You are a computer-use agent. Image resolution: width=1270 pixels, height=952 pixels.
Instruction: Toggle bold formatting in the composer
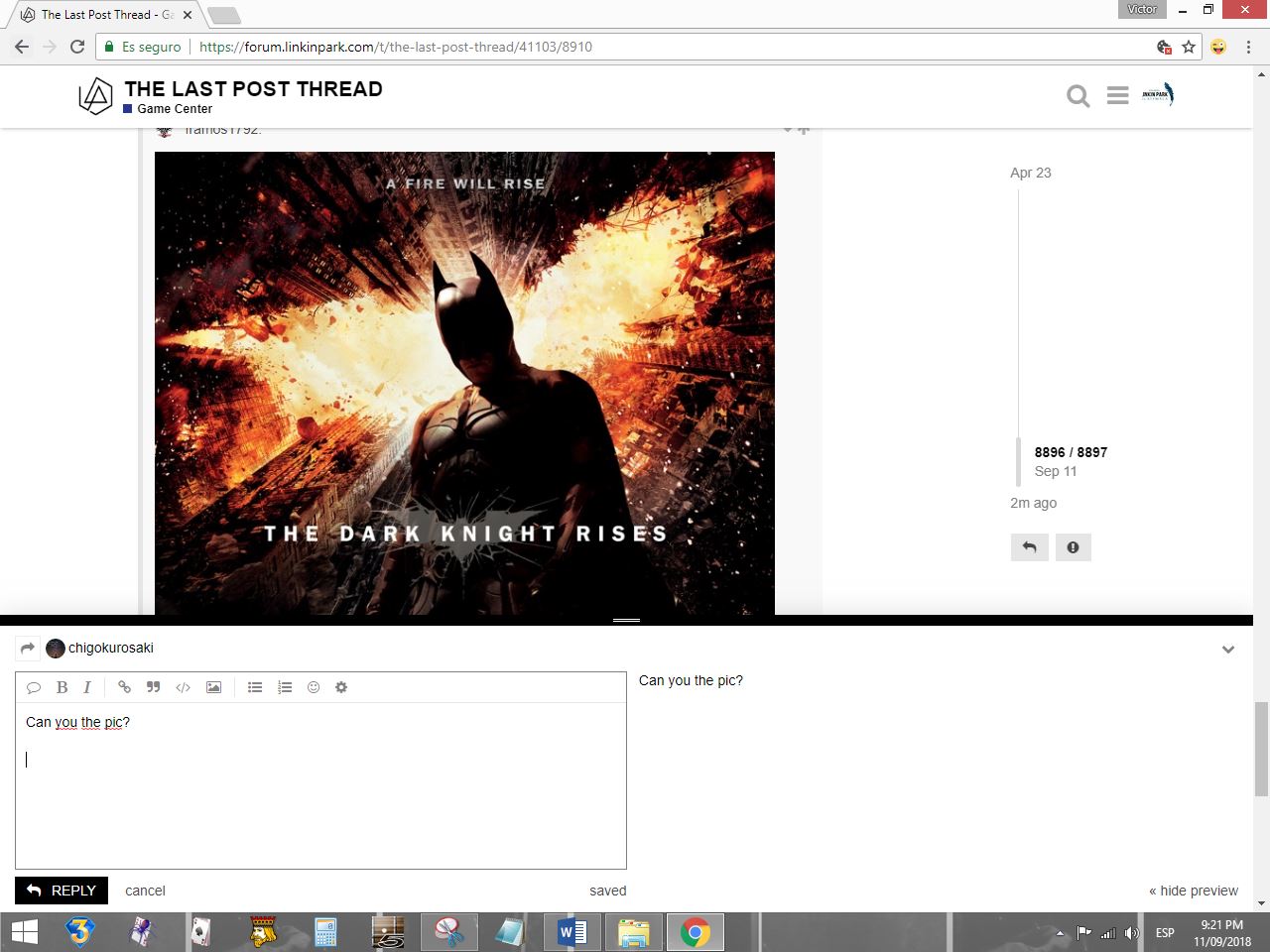coord(62,687)
